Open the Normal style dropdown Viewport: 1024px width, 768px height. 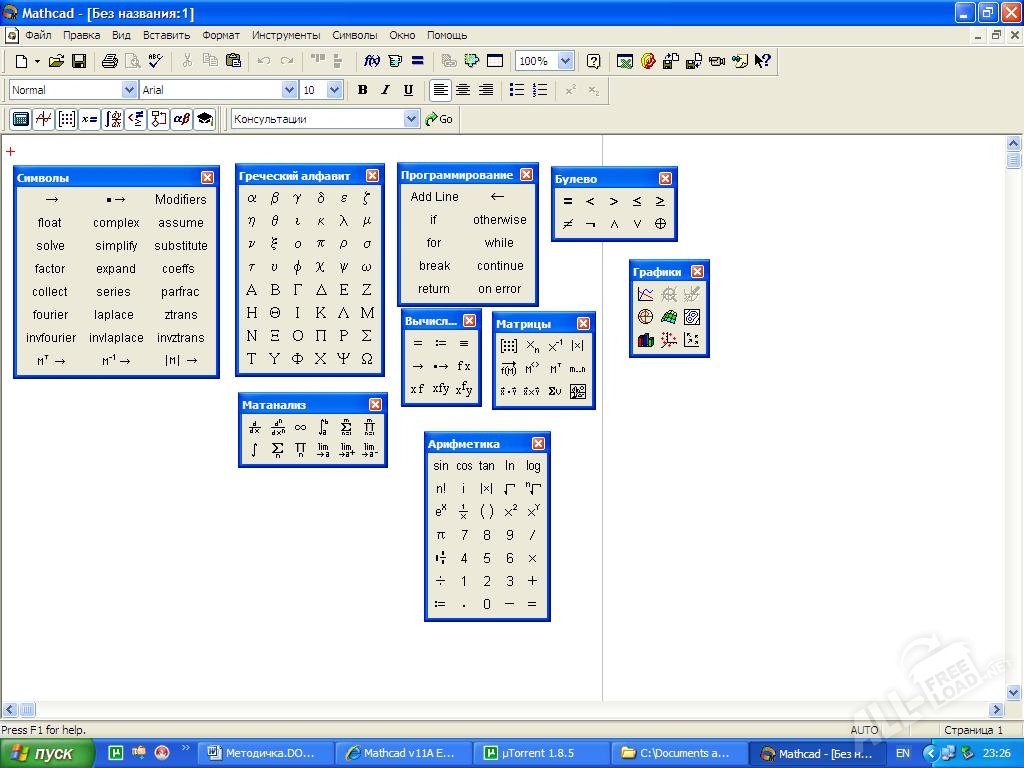pos(129,90)
